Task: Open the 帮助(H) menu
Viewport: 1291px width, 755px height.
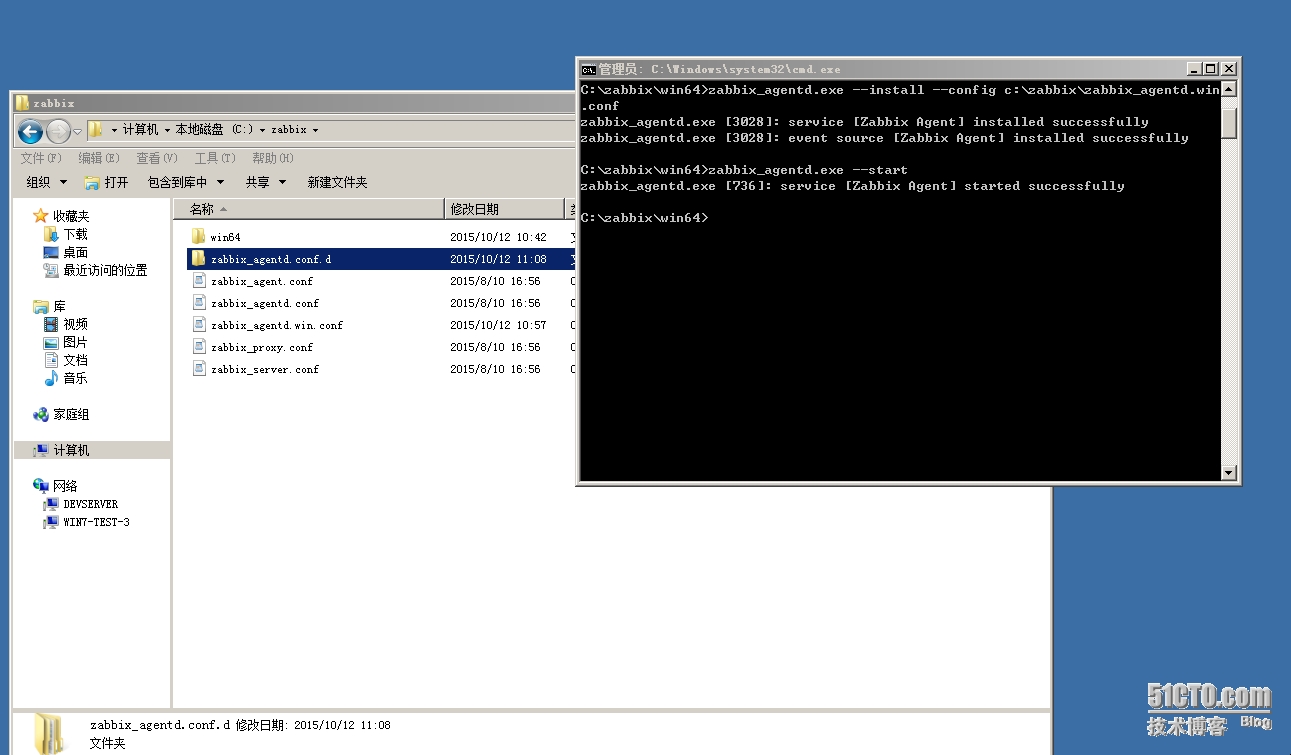Action: [x=273, y=158]
